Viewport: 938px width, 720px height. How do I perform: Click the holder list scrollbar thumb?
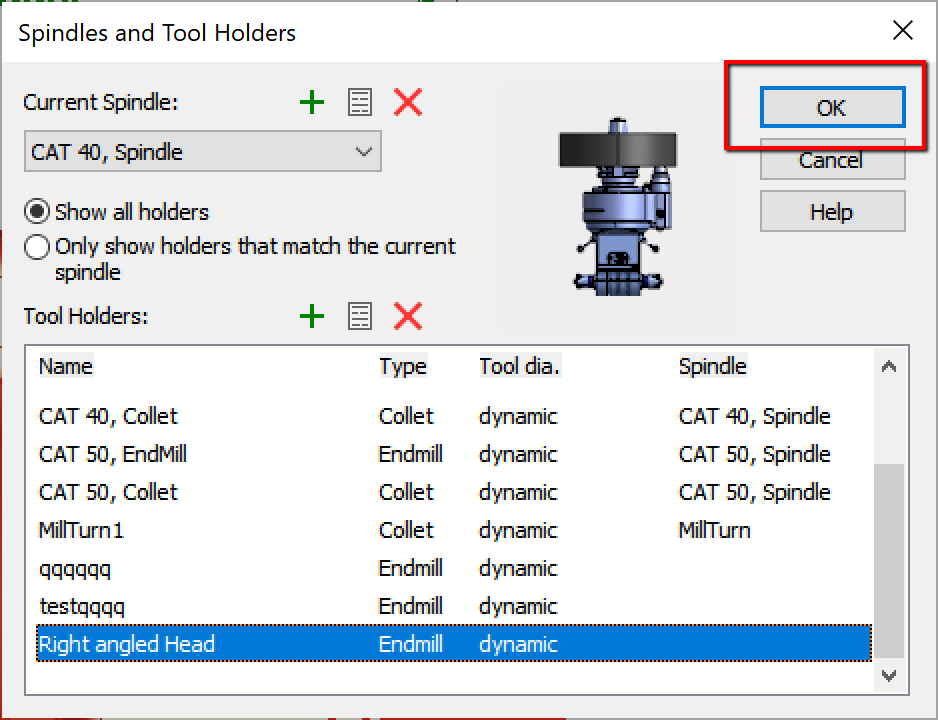coord(889,560)
